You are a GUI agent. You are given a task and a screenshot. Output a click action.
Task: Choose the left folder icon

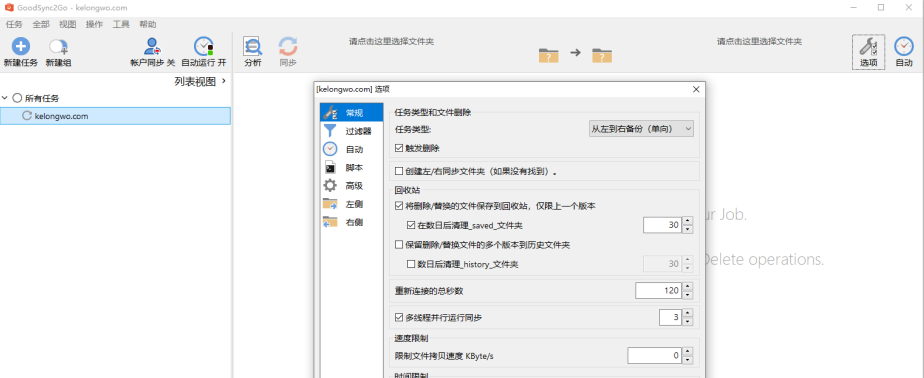549,55
